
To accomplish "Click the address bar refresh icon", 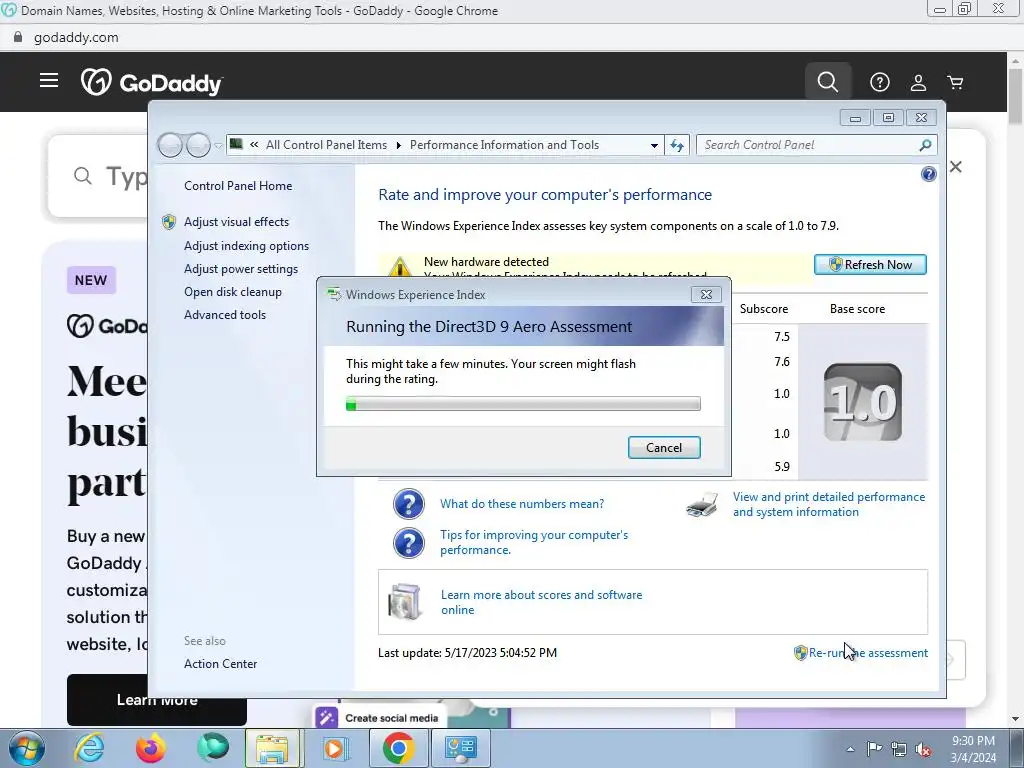I will coord(677,145).
